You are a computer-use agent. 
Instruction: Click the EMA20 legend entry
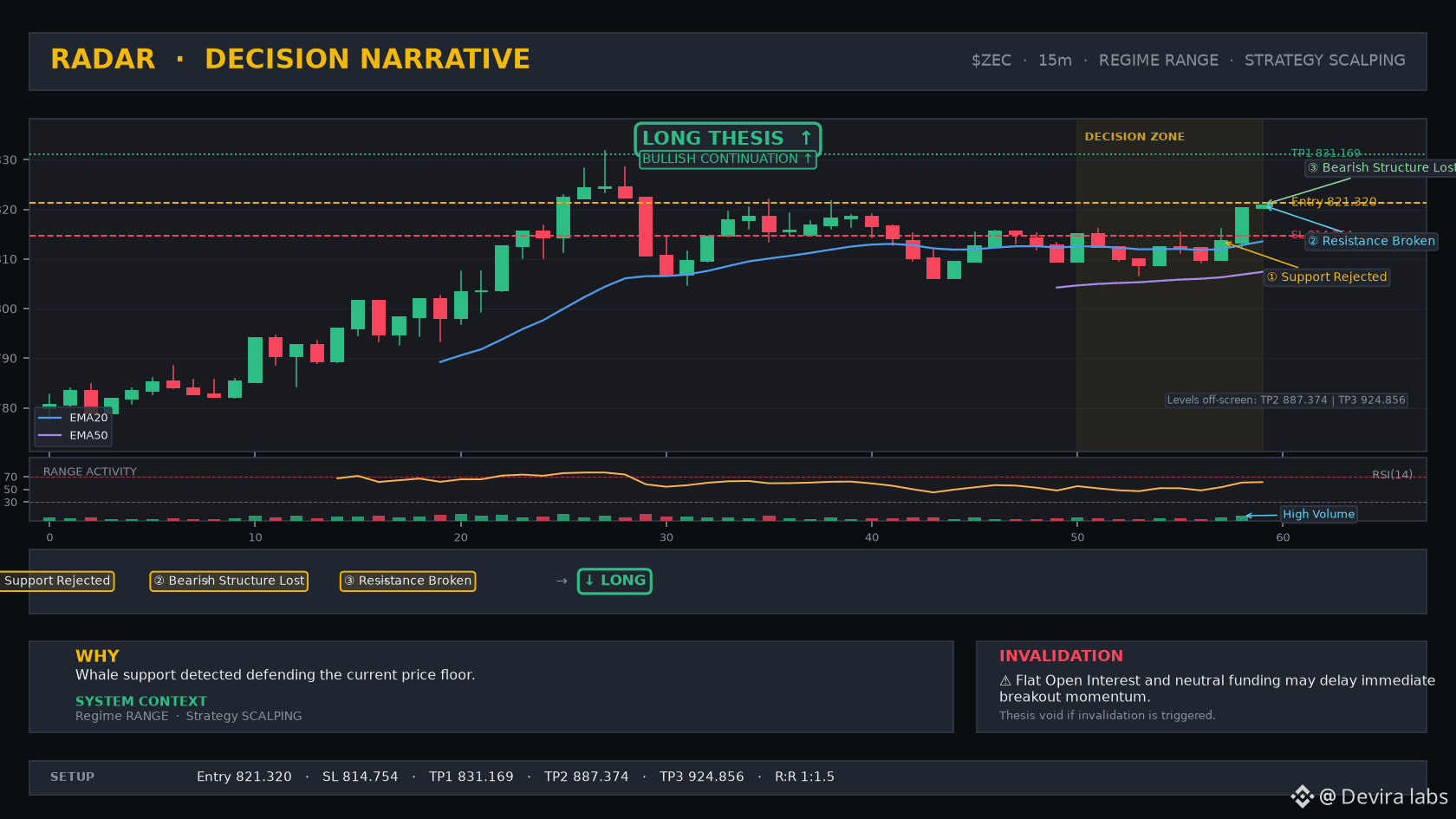click(x=74, y=418)
